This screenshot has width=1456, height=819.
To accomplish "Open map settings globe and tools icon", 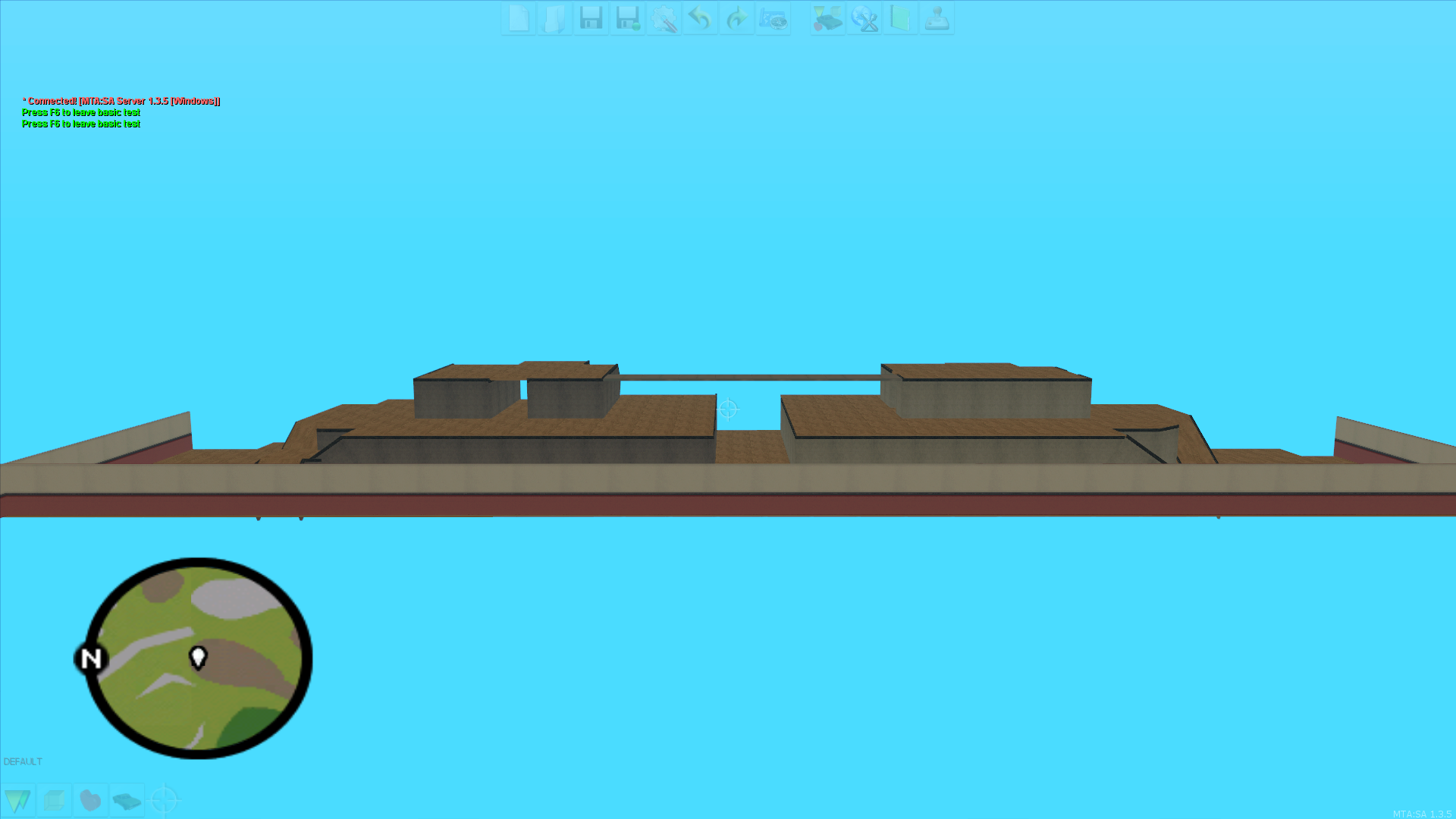I will pos(864,18).
